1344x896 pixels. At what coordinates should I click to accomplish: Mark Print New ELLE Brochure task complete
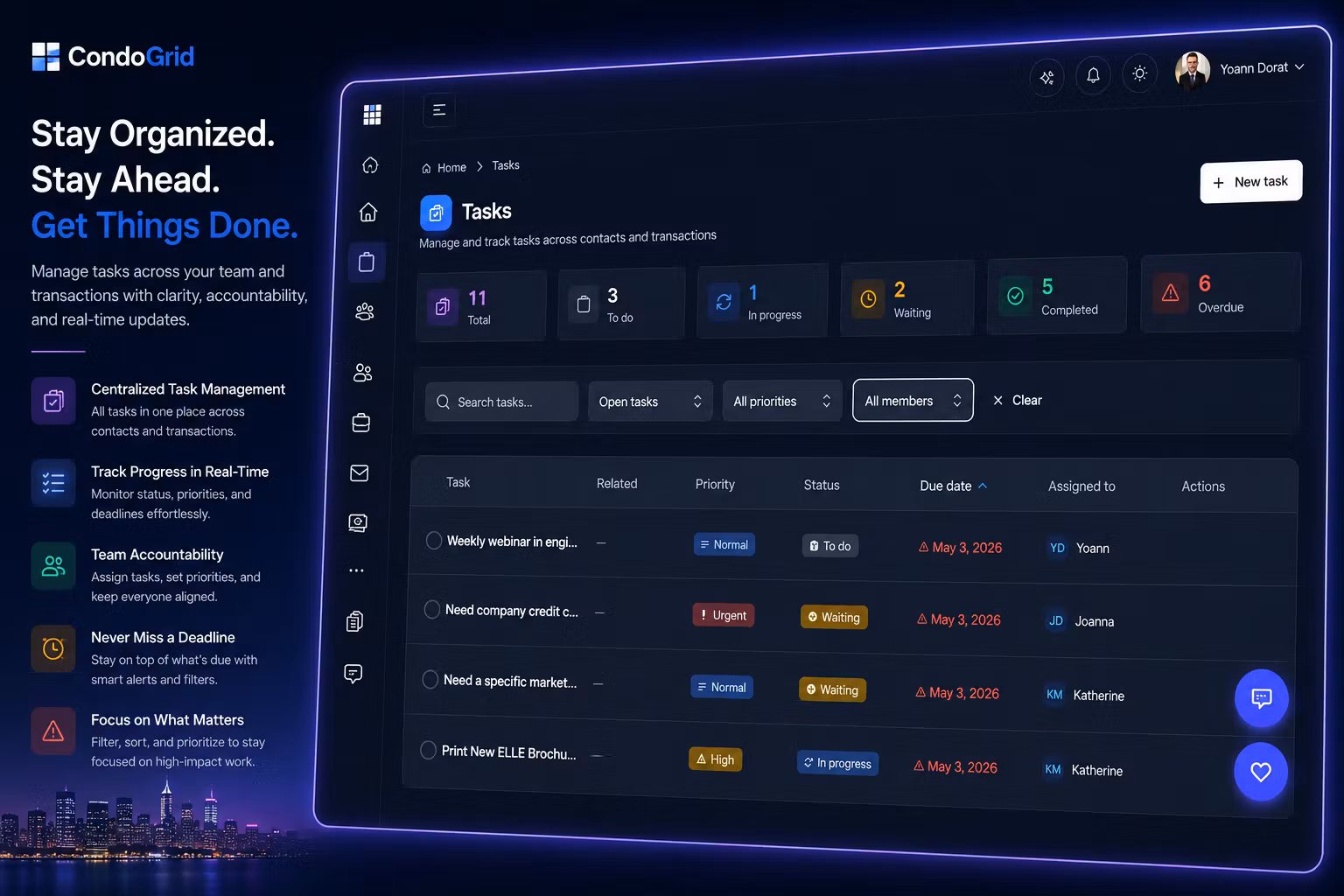(428, 750)
